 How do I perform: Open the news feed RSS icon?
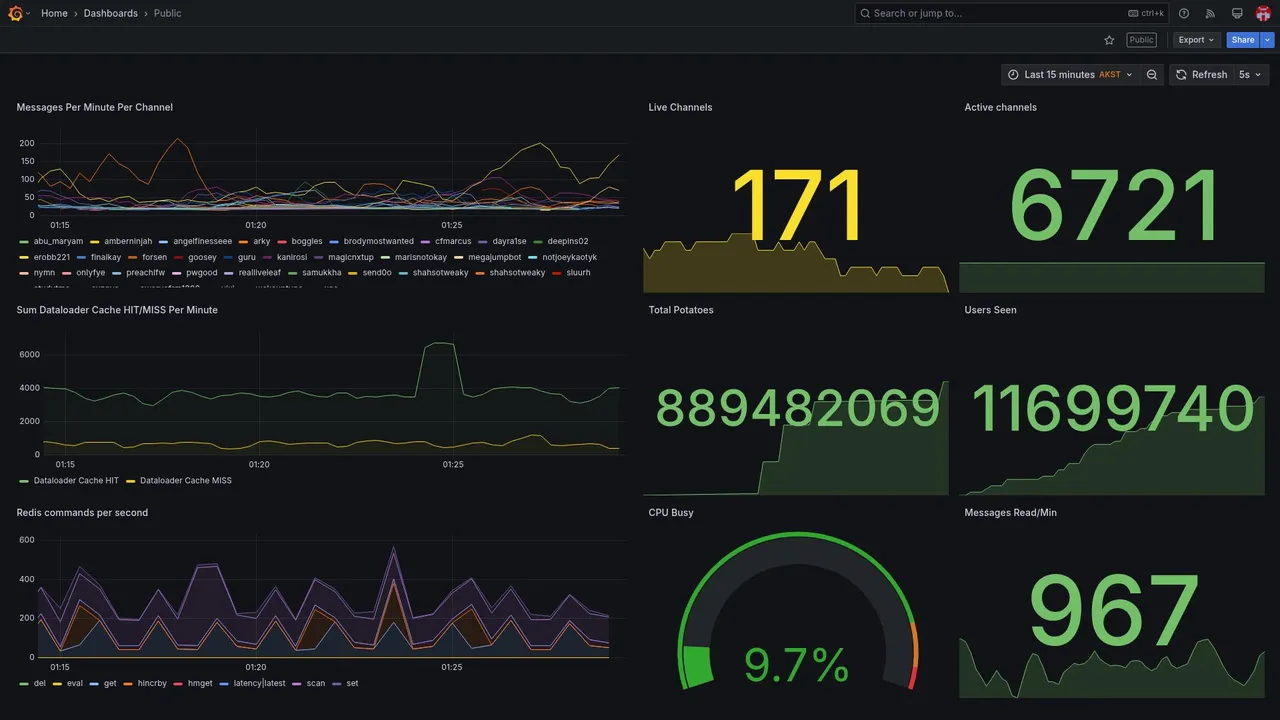pos(1210,13)
